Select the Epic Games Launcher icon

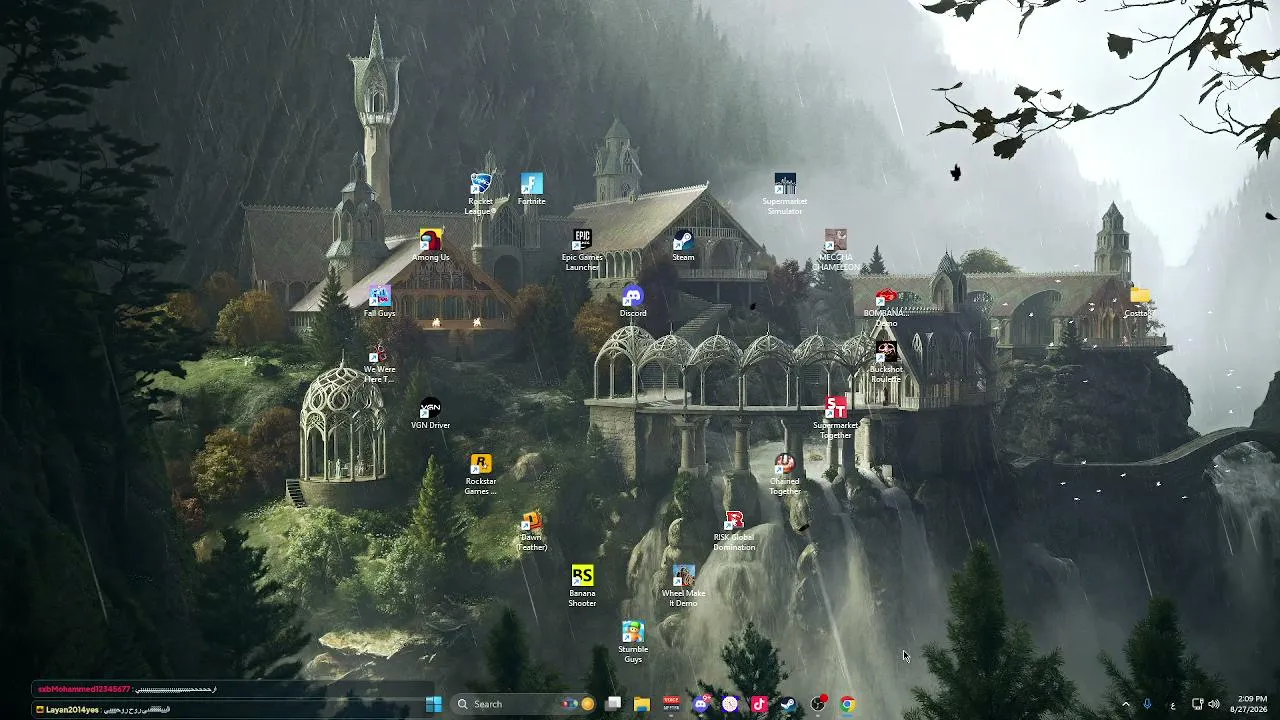click(x=582, y=249)
